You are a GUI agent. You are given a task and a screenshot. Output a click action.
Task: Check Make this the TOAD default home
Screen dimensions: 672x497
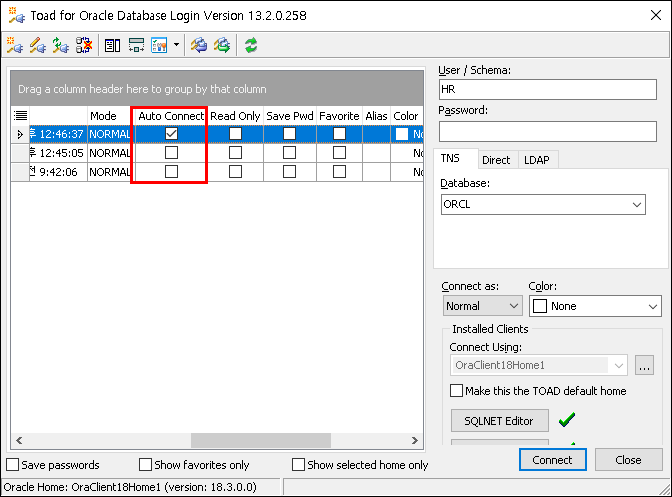pyautogui.click(x=456, y=391)
